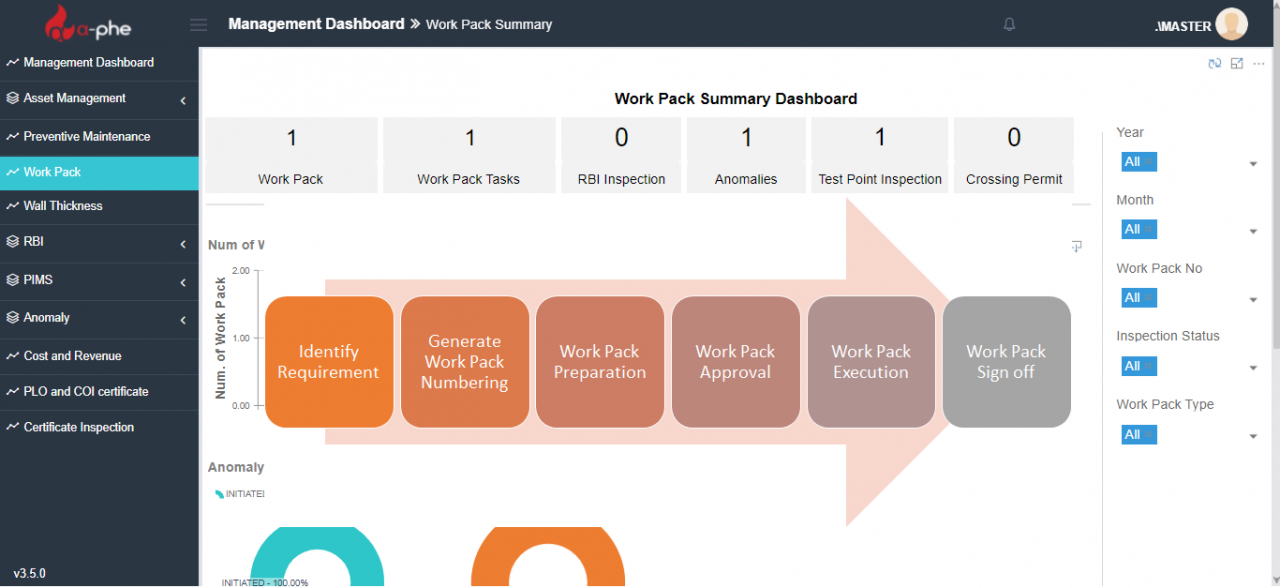Click the sidebar hamburger menu icon
The image size is (1280, 588).
198,24
